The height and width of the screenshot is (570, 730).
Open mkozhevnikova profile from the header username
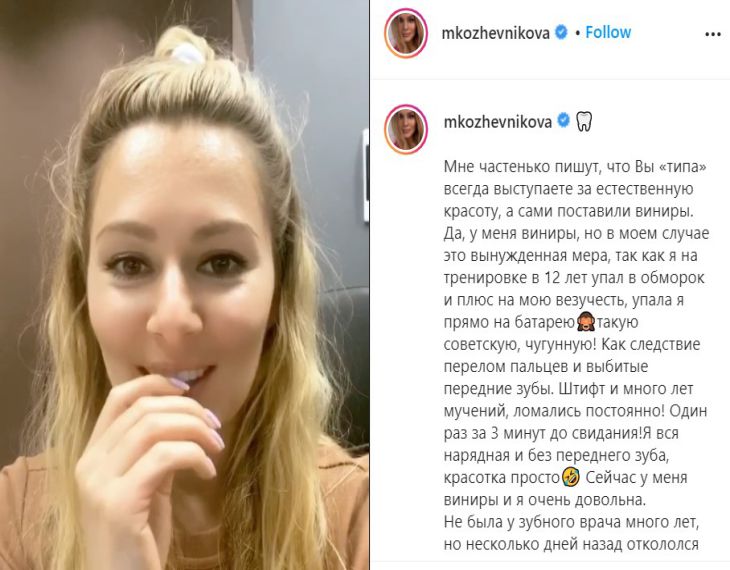pyautogui.click(x=496, y=33)
